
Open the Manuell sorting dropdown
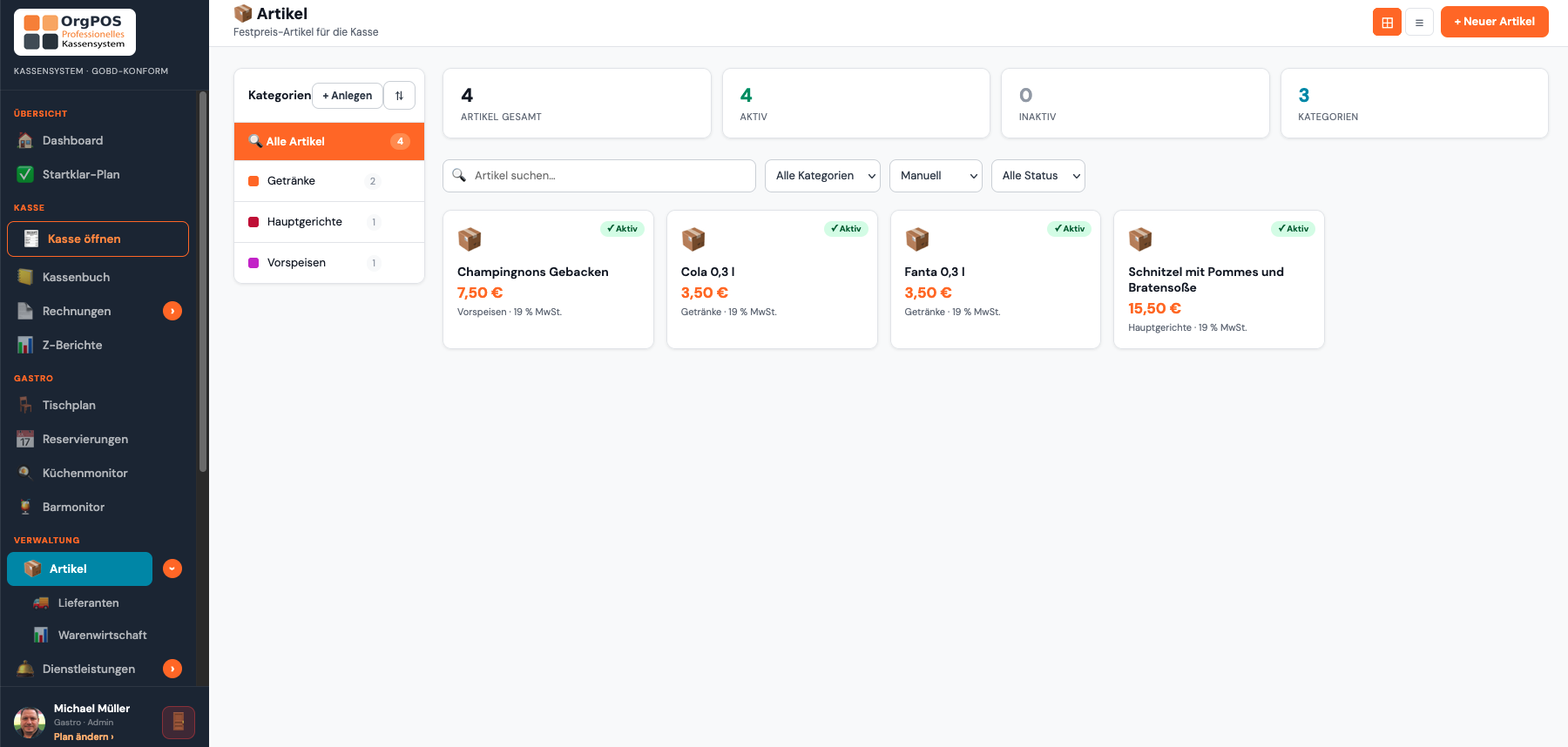coord(936,176)
